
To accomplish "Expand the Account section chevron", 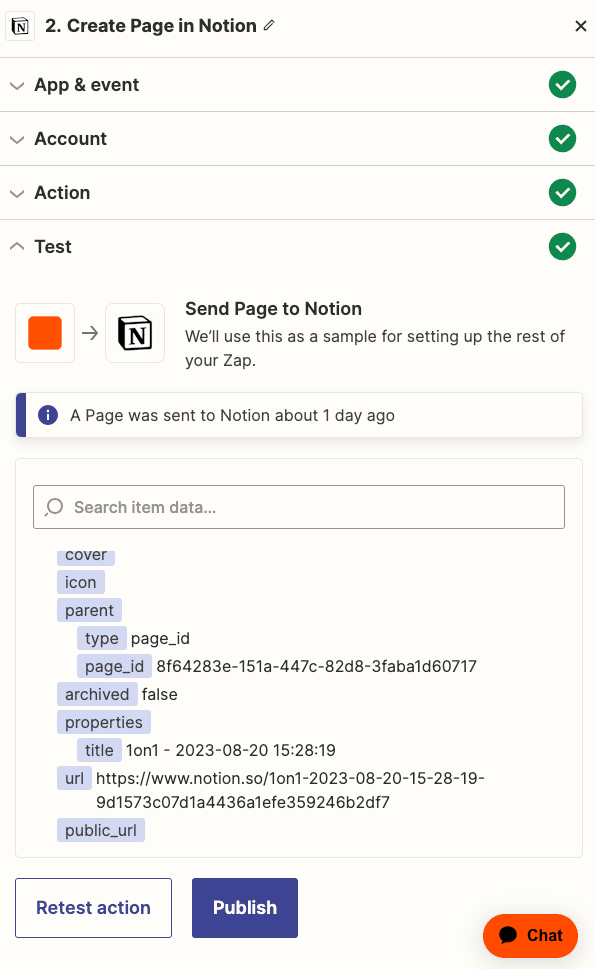I will pyautogui.click(x=17, y=139).
